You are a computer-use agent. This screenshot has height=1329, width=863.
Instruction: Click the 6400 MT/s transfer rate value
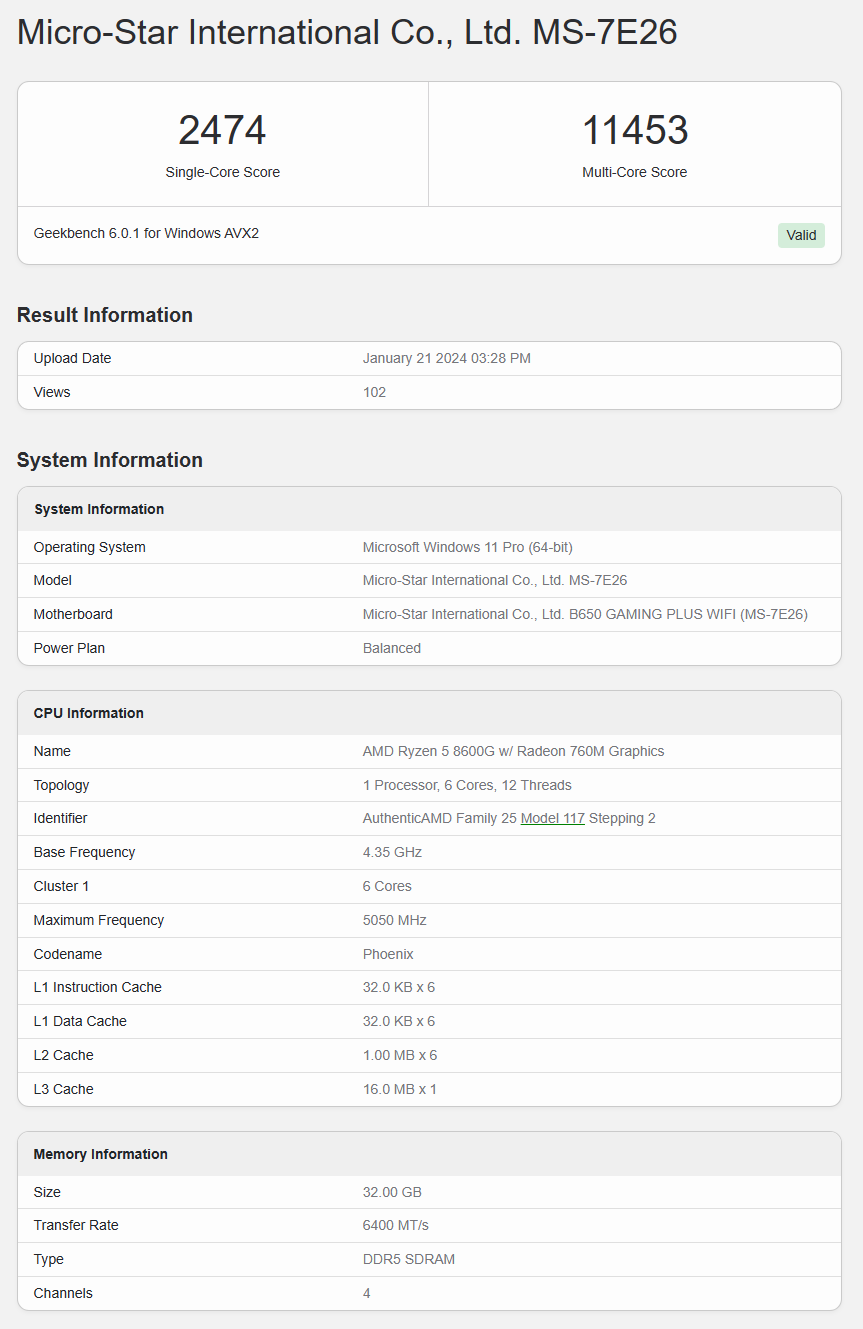tap(396, 1225)
